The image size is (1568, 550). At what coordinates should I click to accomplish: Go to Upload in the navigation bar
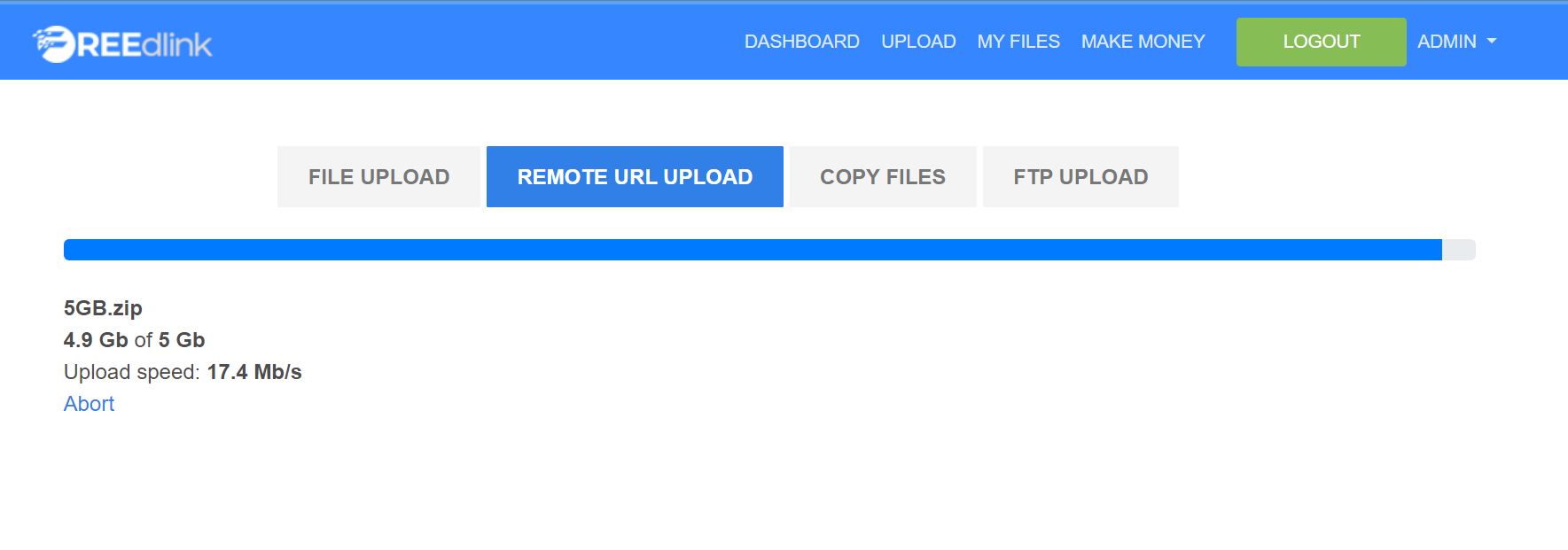(918, 42)
